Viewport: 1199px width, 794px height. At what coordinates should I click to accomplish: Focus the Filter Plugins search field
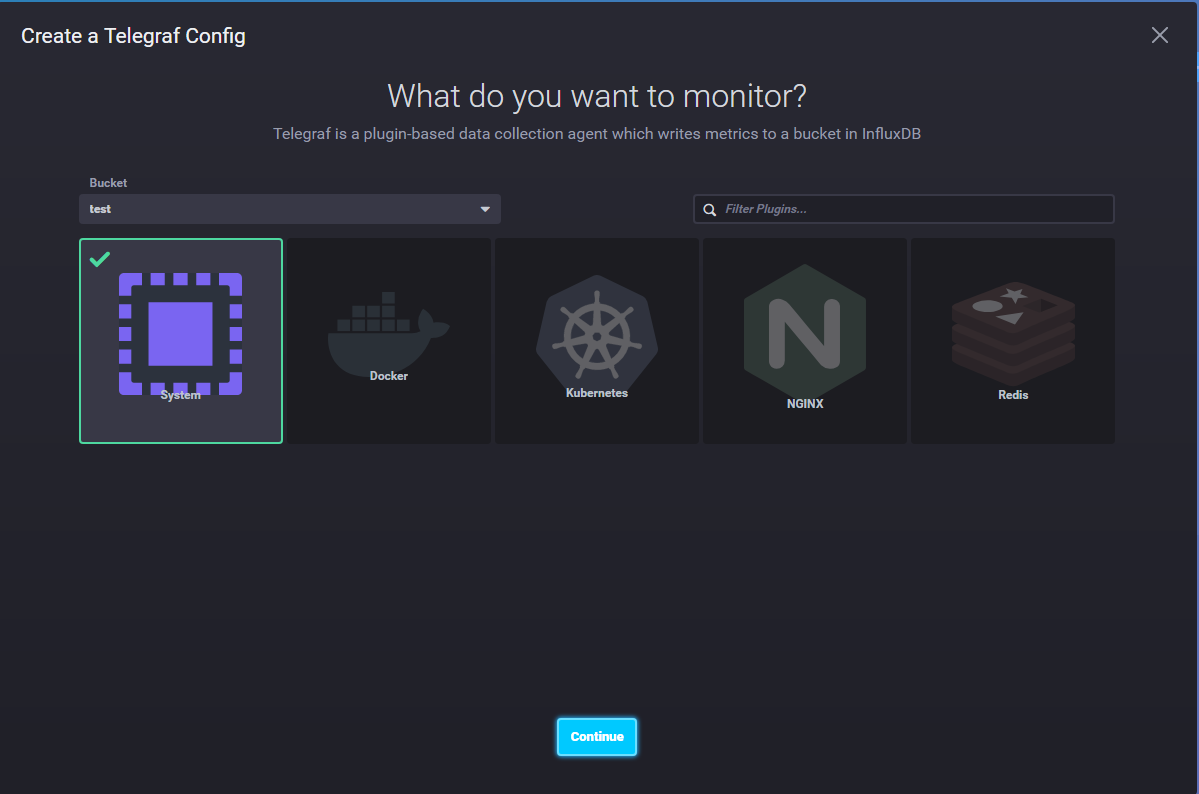(903, 209)
